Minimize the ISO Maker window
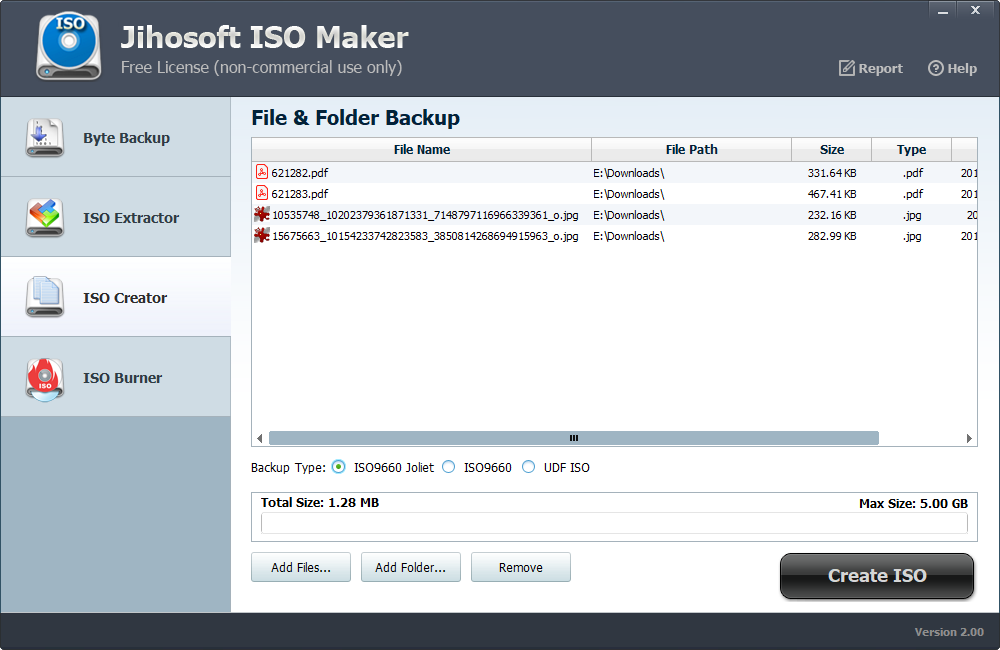This screenshot has height=650, width=1000. tap(943, 10)
